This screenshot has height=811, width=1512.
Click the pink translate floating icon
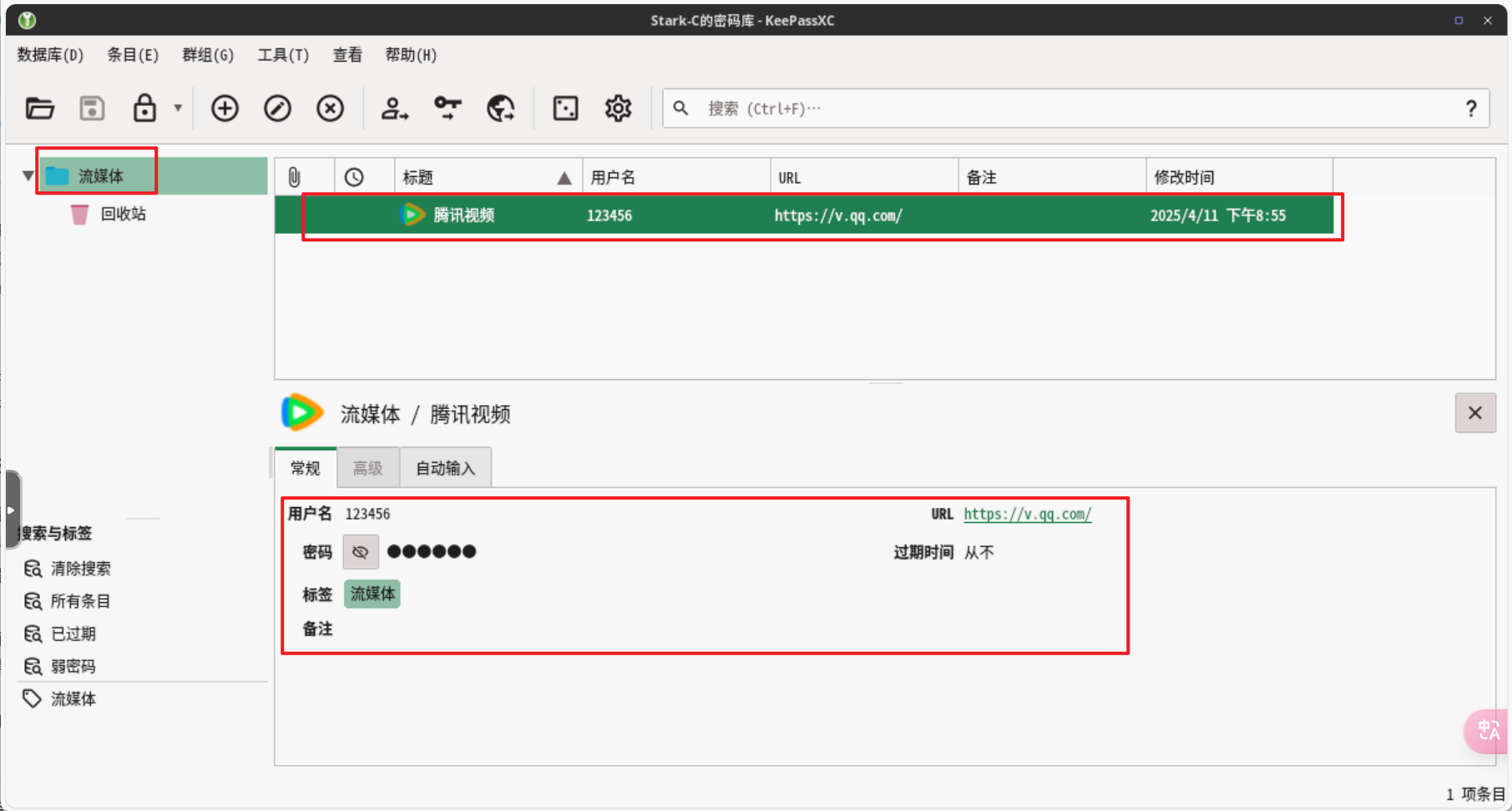click(1488, 731)
